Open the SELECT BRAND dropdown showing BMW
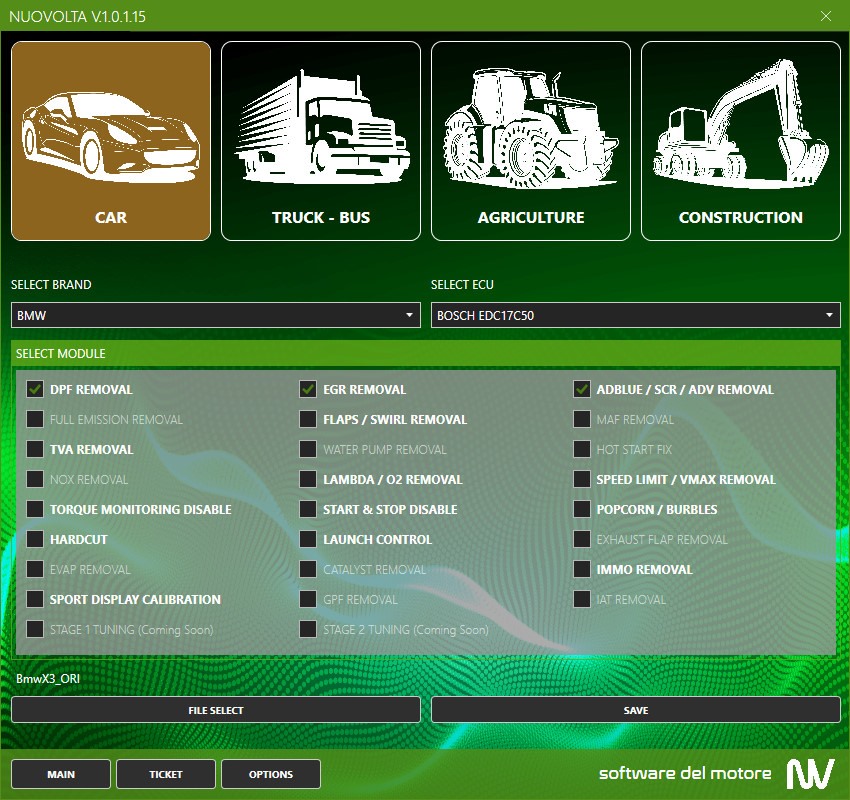The image size is (850, 800). pyautogui.click(x=216, y=315)
